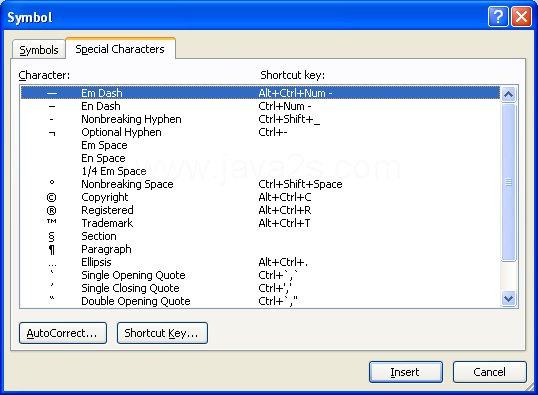Click the pilcrow ¶ glyph

pos(51,250)
